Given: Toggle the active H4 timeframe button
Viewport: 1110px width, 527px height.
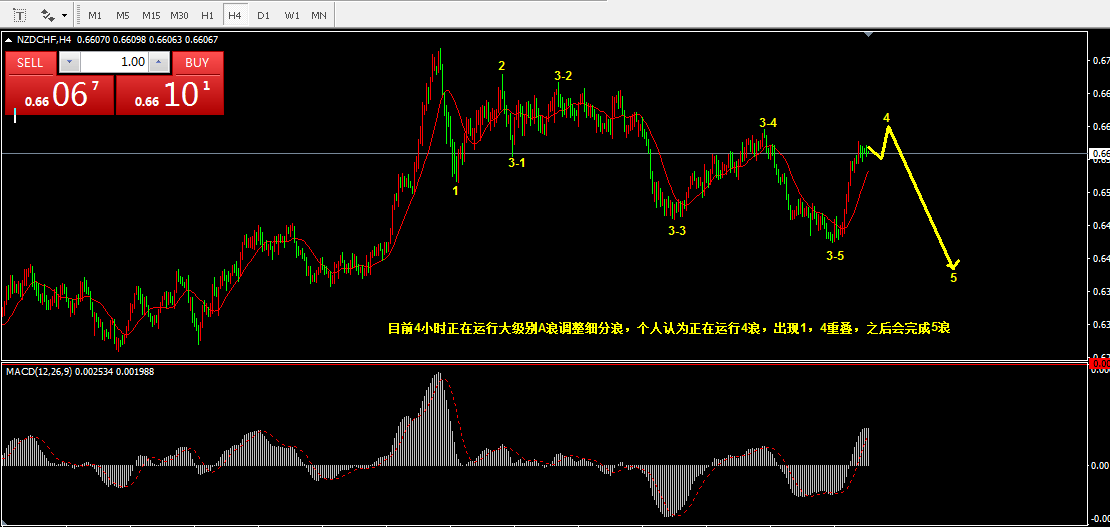Looking at the screenshot, I should click(x=235, y=15).
